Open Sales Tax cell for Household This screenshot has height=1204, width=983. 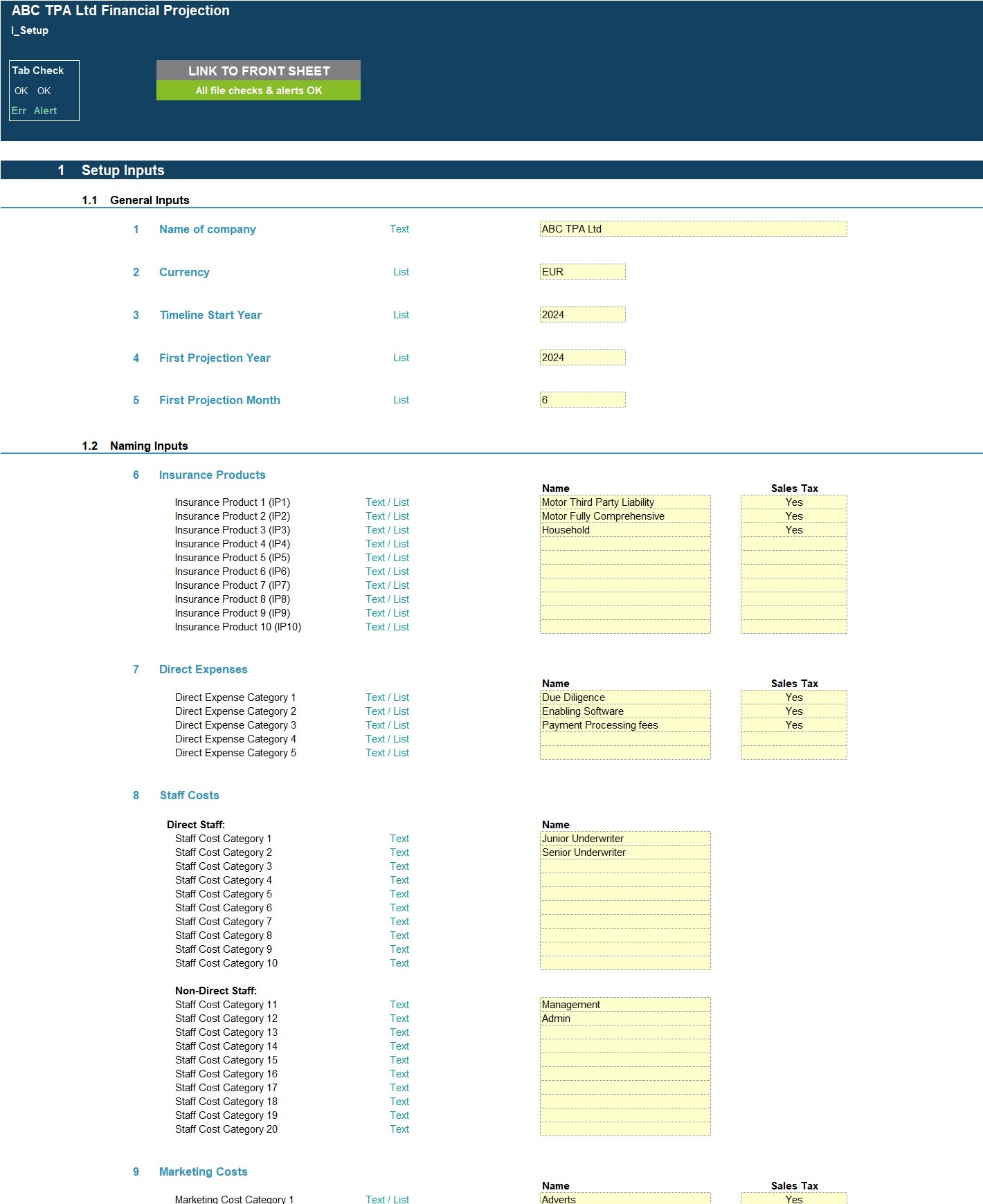[x=793, y=530]
